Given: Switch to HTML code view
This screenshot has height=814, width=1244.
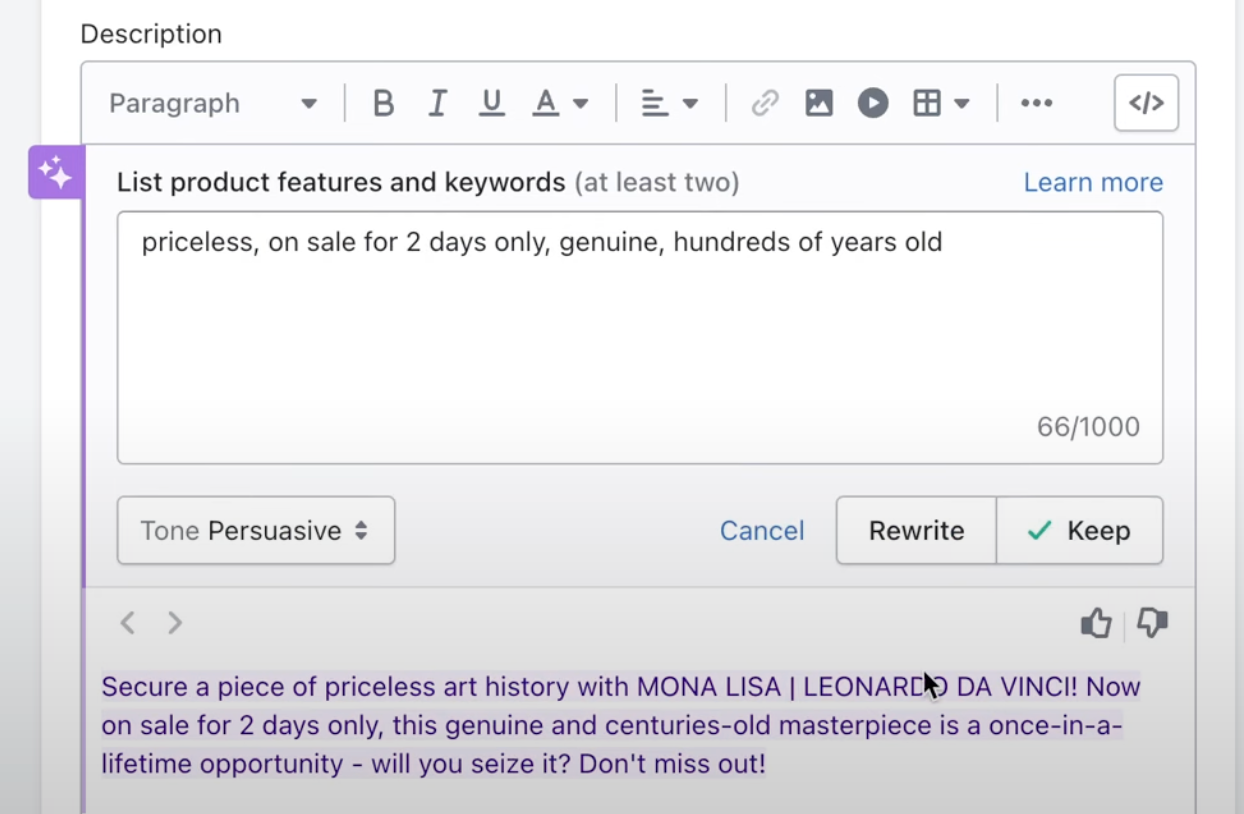Looking at the screenshot, I should click(x=1146, y=103).
